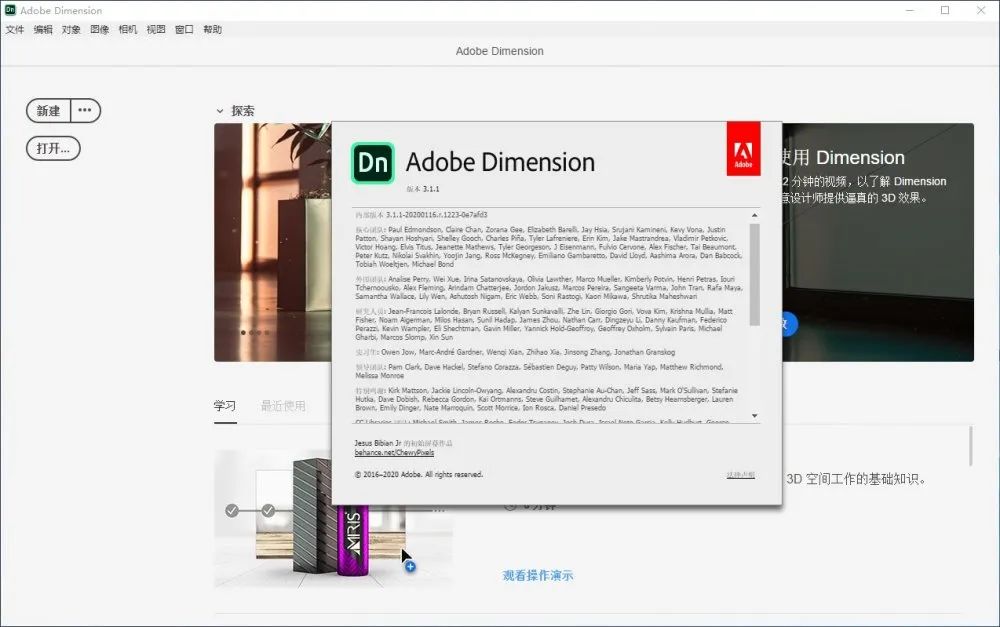
Task: Click the first checkmark step on the tutorial thumbnail
Action: point(232,510)
